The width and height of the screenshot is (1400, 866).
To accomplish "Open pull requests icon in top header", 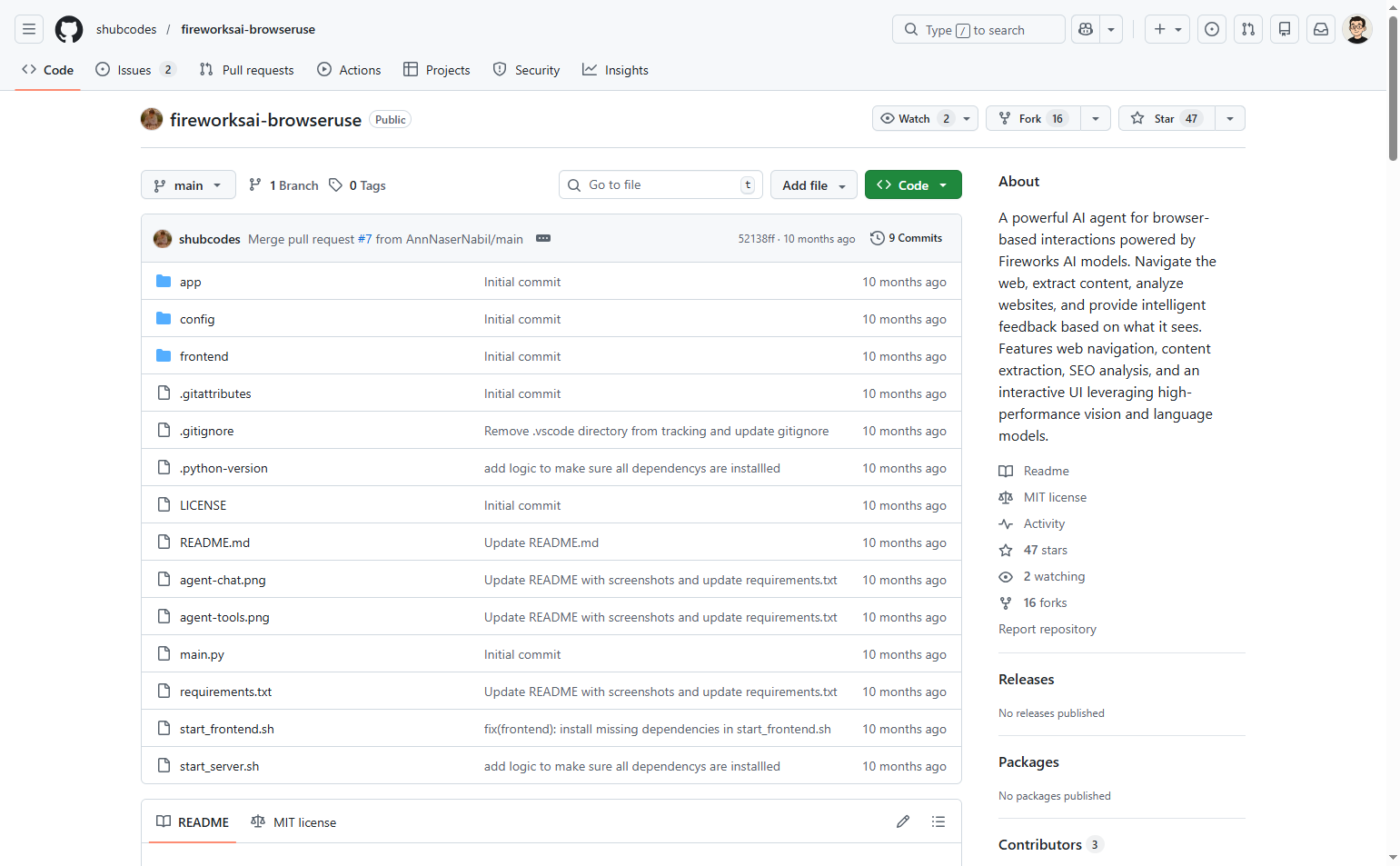I will [x=1248, y=29].
